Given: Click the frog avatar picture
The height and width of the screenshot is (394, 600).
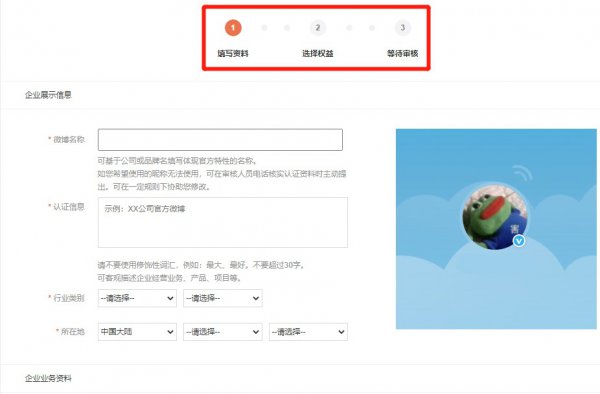Looking at the screenshot, I should point(495,217).
